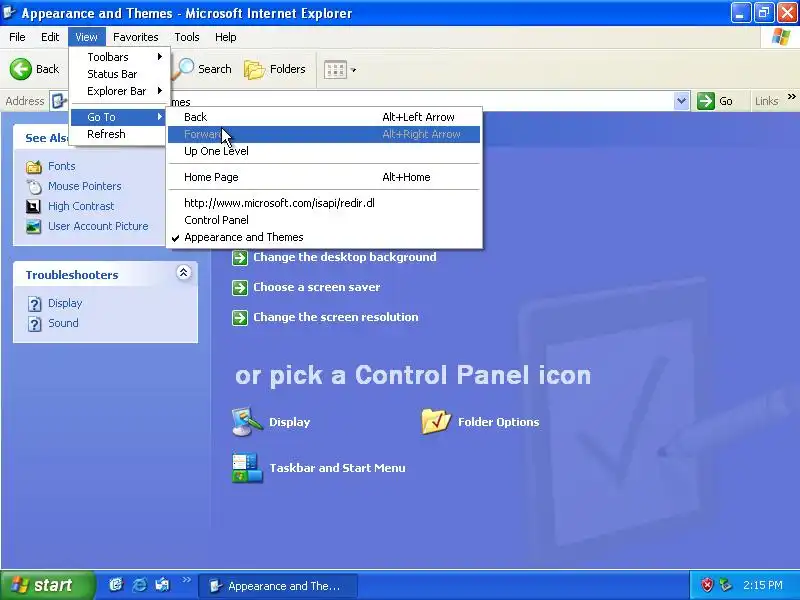Viewport: 800px width, 600px height.
Task: Click the Mouse Pointers icon
Action: tap(34, 187)
